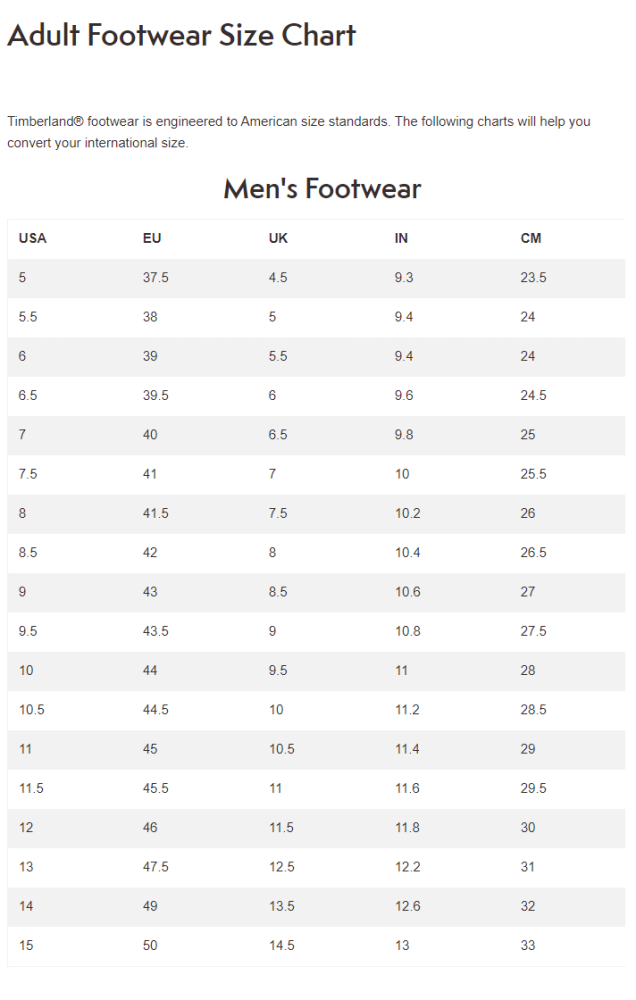Click UK size 13.5 cell
Screen dimensions: 636x1000
click(x=281, y=906)
